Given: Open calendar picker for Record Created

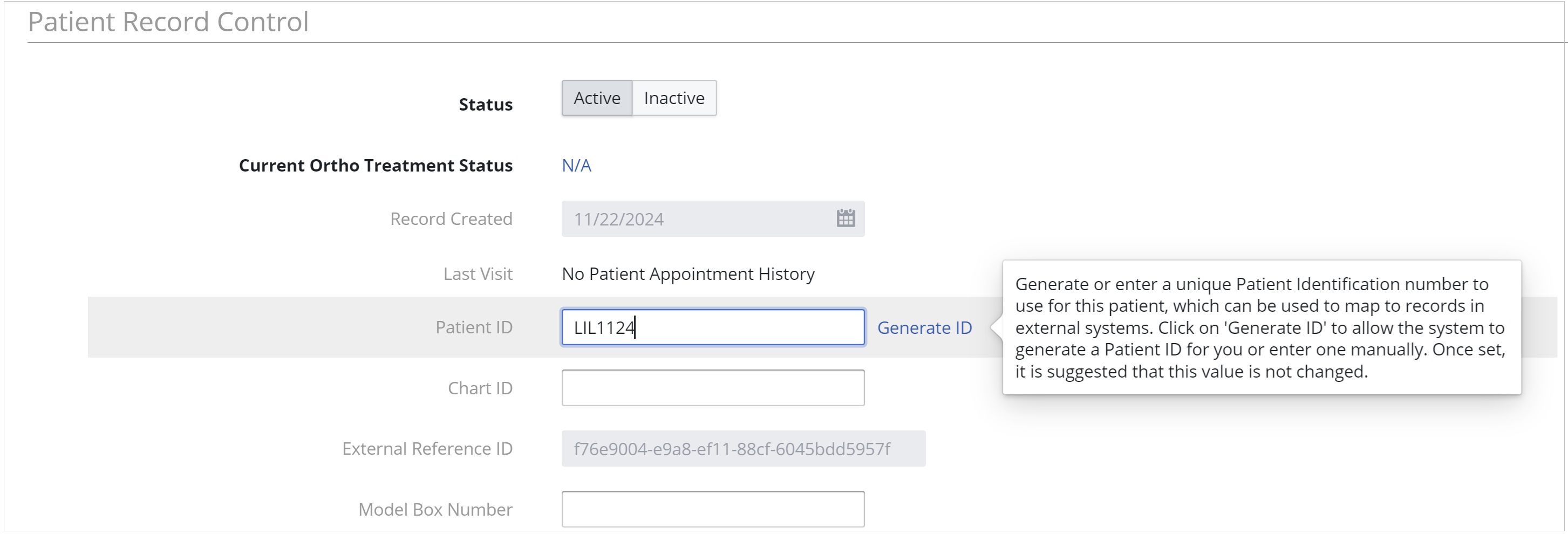Looking at the screenshot, I should tap(846, 218).
